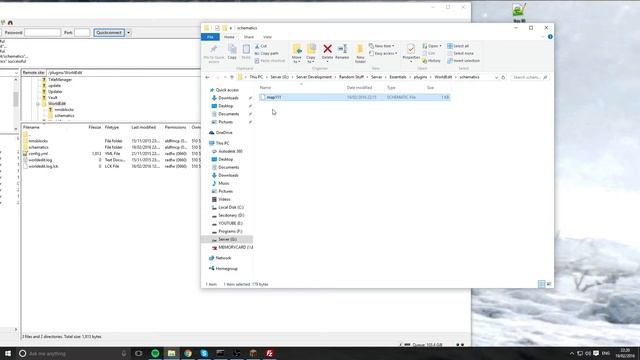
Task: Click the Explorer Help icon
Action: tap(550, 37)
